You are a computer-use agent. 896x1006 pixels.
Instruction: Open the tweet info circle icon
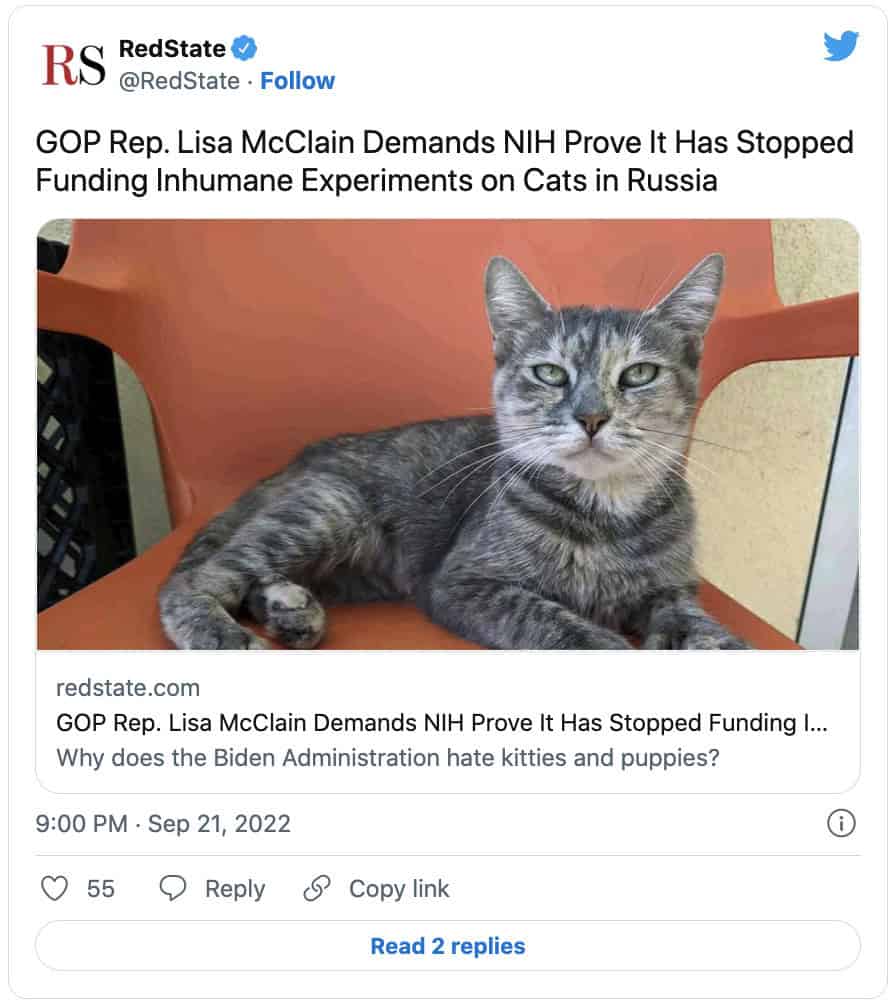[841, 823]
